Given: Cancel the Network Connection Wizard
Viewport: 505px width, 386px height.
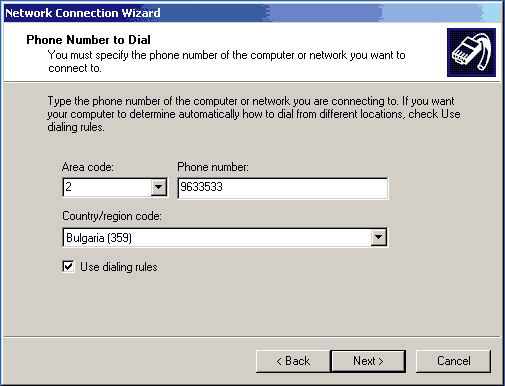Looking at the screenshot, I should (x=453, y=361).
